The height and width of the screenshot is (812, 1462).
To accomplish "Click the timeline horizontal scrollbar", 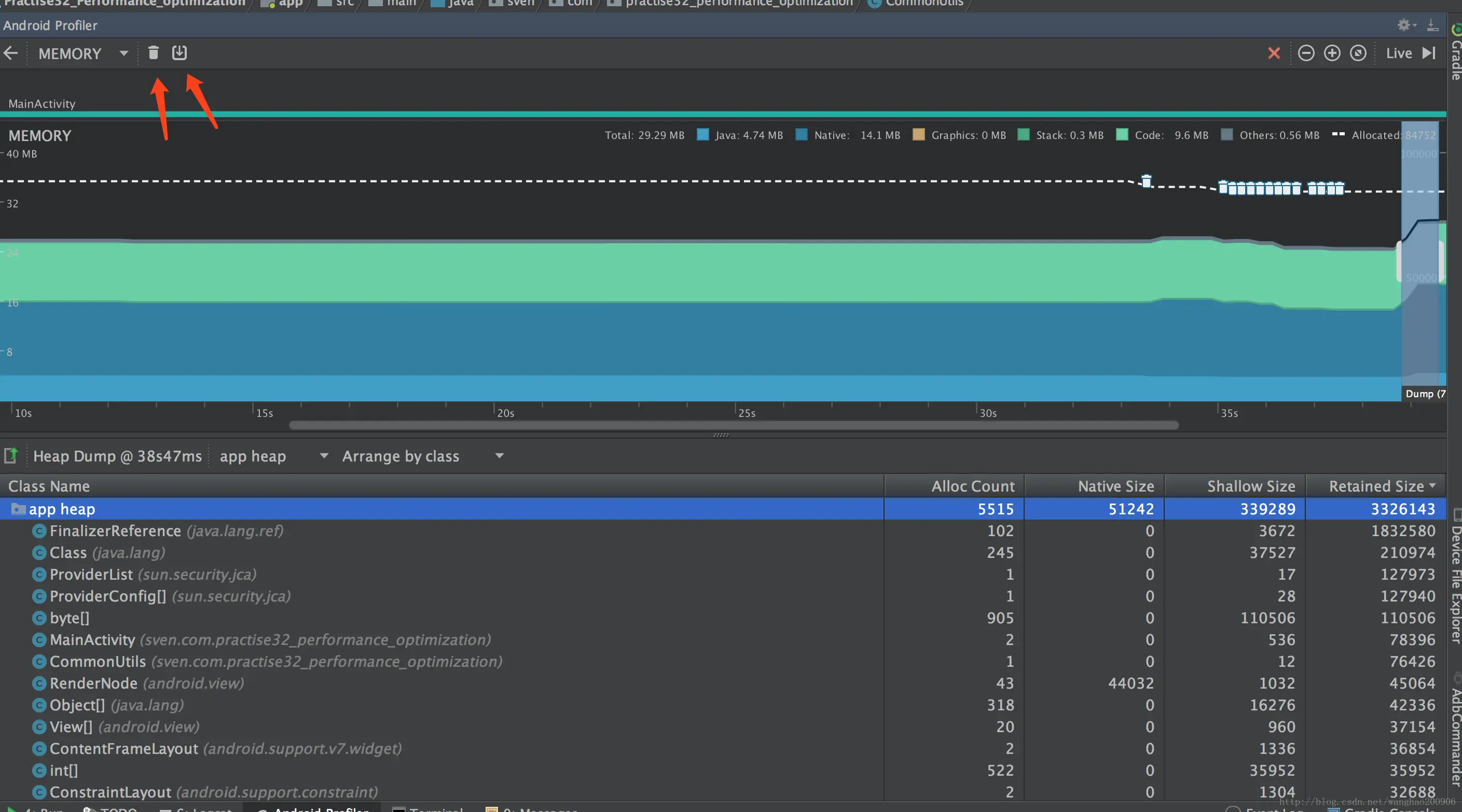I will pyautogui.click(x=734, y=425).
